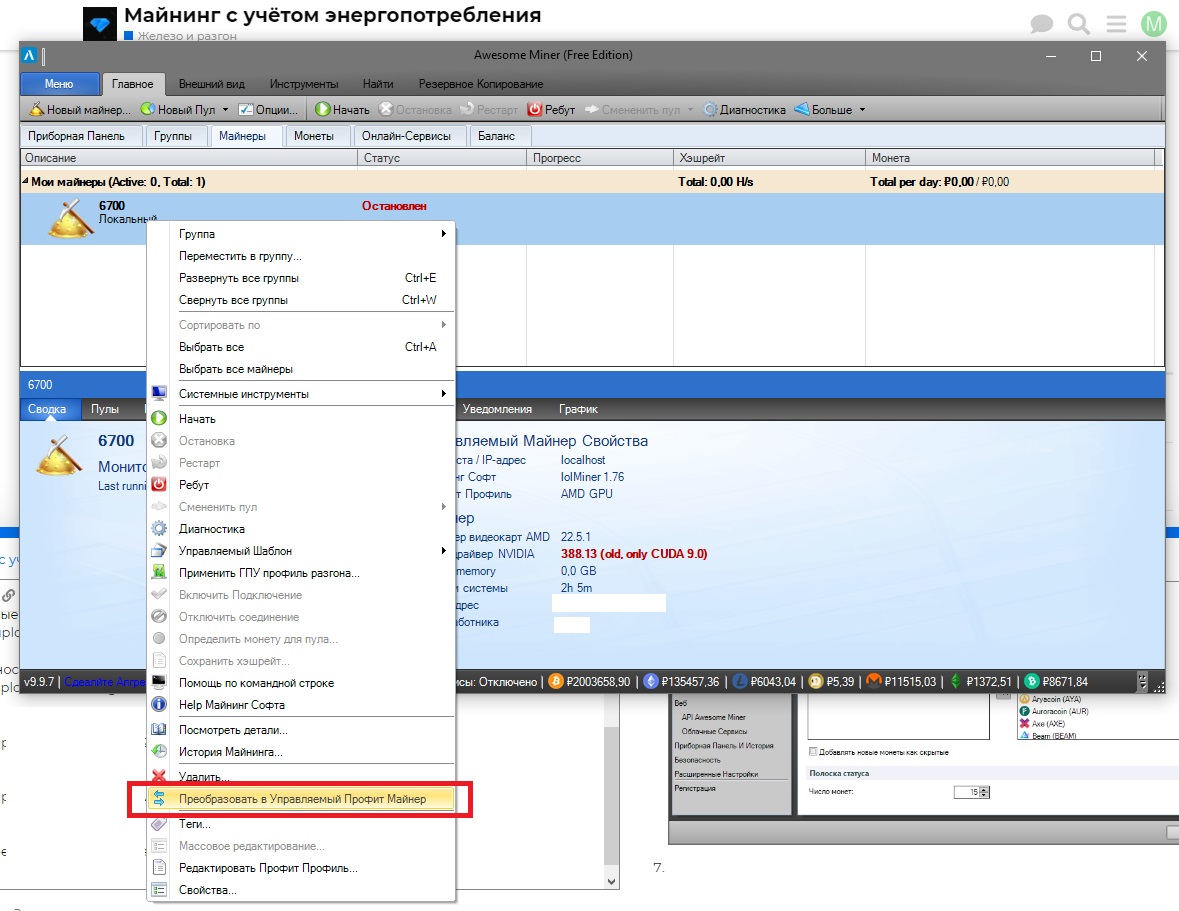
Task: Open the Новый Пул dropdown arrow
Action: click(x=225, y=110)
